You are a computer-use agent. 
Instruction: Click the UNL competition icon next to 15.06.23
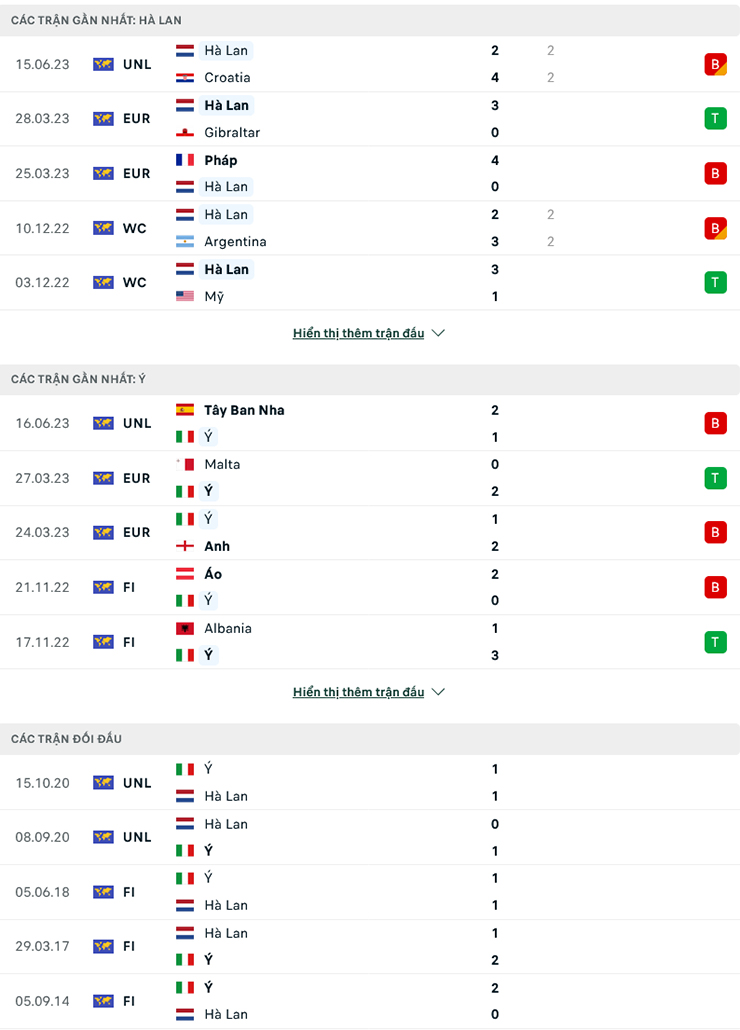pos(101,63)
